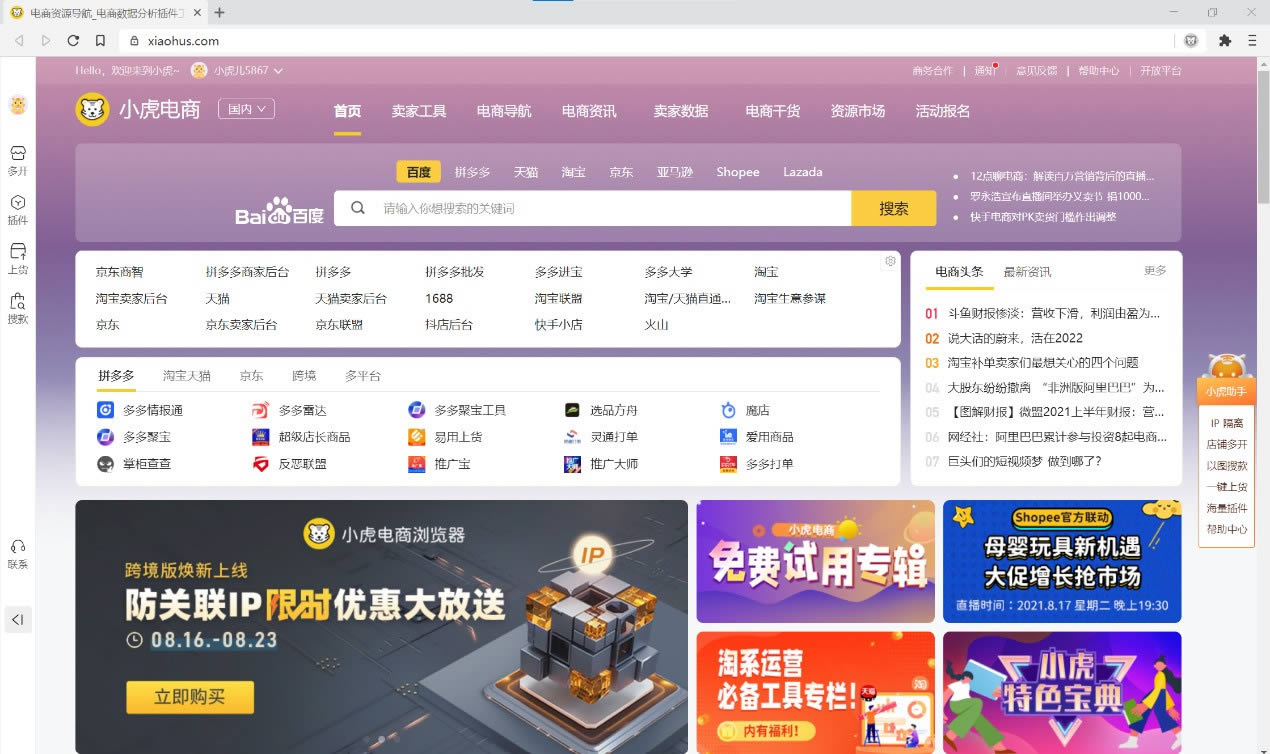
Task: Open the 联系 headset contact icon
Action: tap(17, 547)
